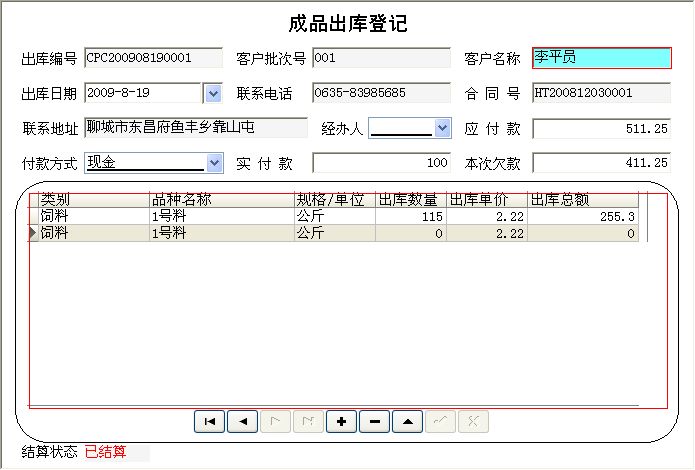Click the 品种名称 column header
The height and width of the screenshot is (470, 695).
point(220,199)
